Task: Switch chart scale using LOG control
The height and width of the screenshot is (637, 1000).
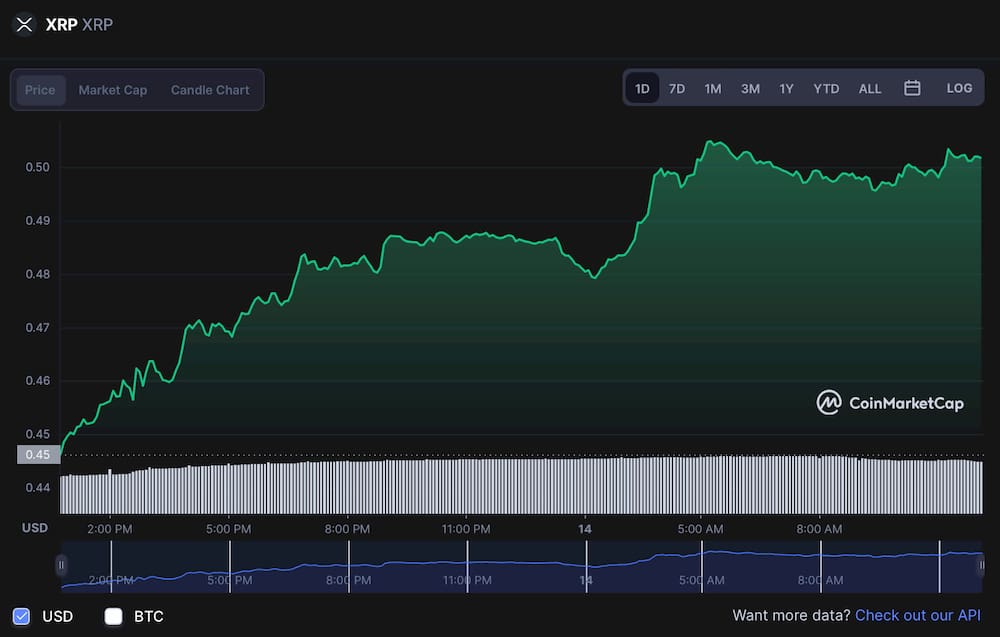Action: (959, 88)
